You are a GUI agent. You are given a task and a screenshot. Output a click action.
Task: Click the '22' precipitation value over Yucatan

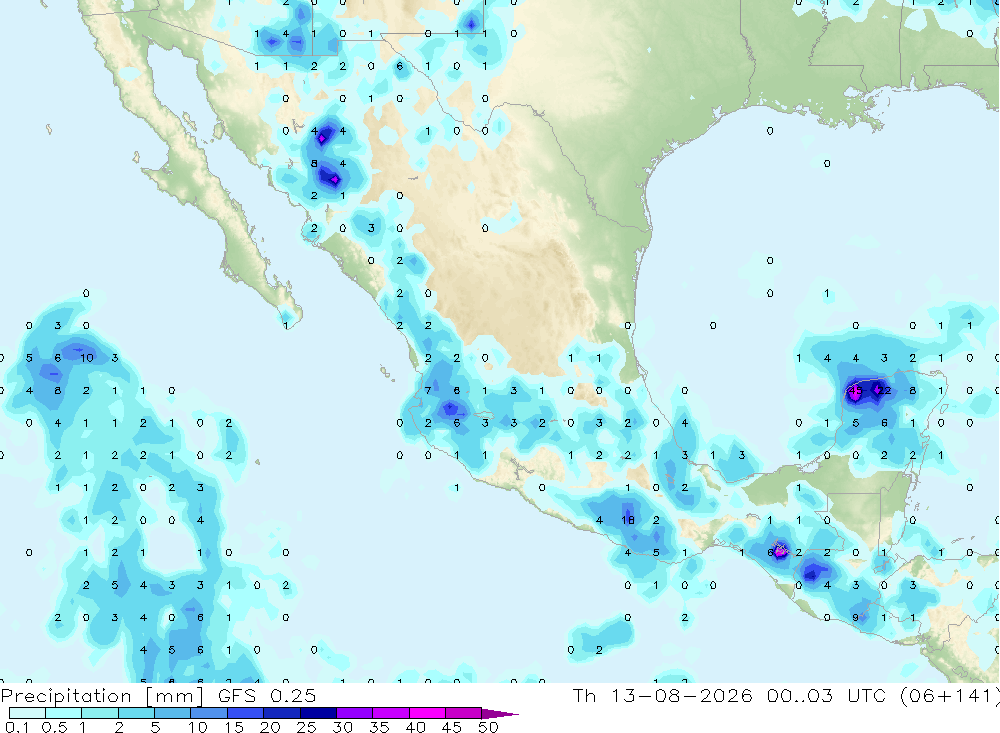coord(884,390)
